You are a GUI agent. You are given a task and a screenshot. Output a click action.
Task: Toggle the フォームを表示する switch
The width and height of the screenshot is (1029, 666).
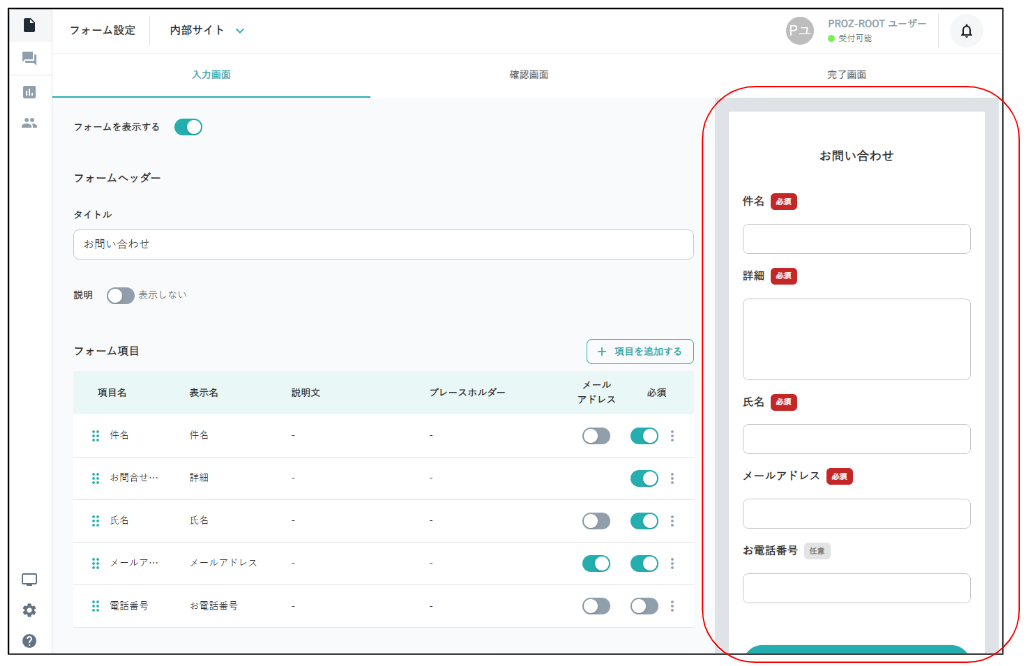click(188, 127)
